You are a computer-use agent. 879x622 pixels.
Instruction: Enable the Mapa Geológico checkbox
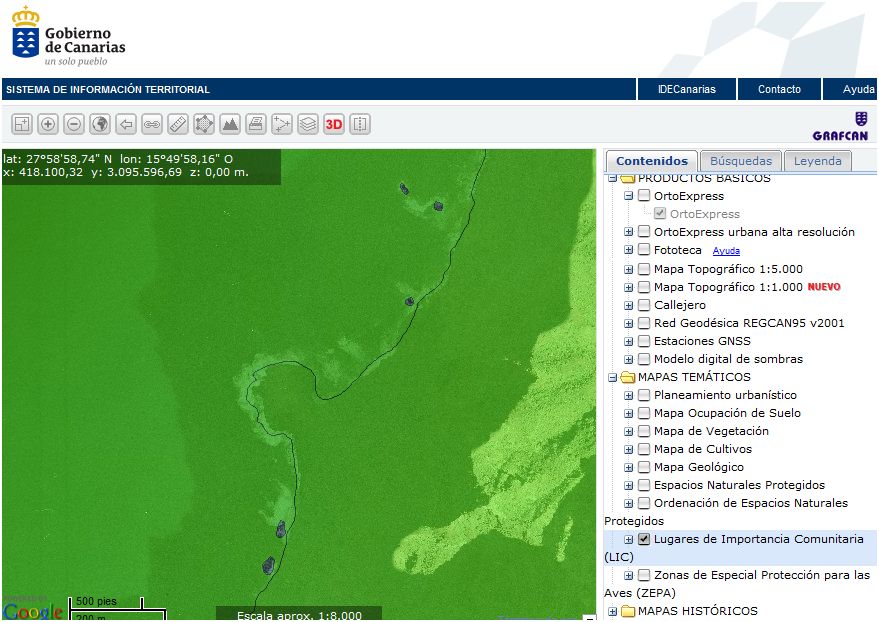644,467
